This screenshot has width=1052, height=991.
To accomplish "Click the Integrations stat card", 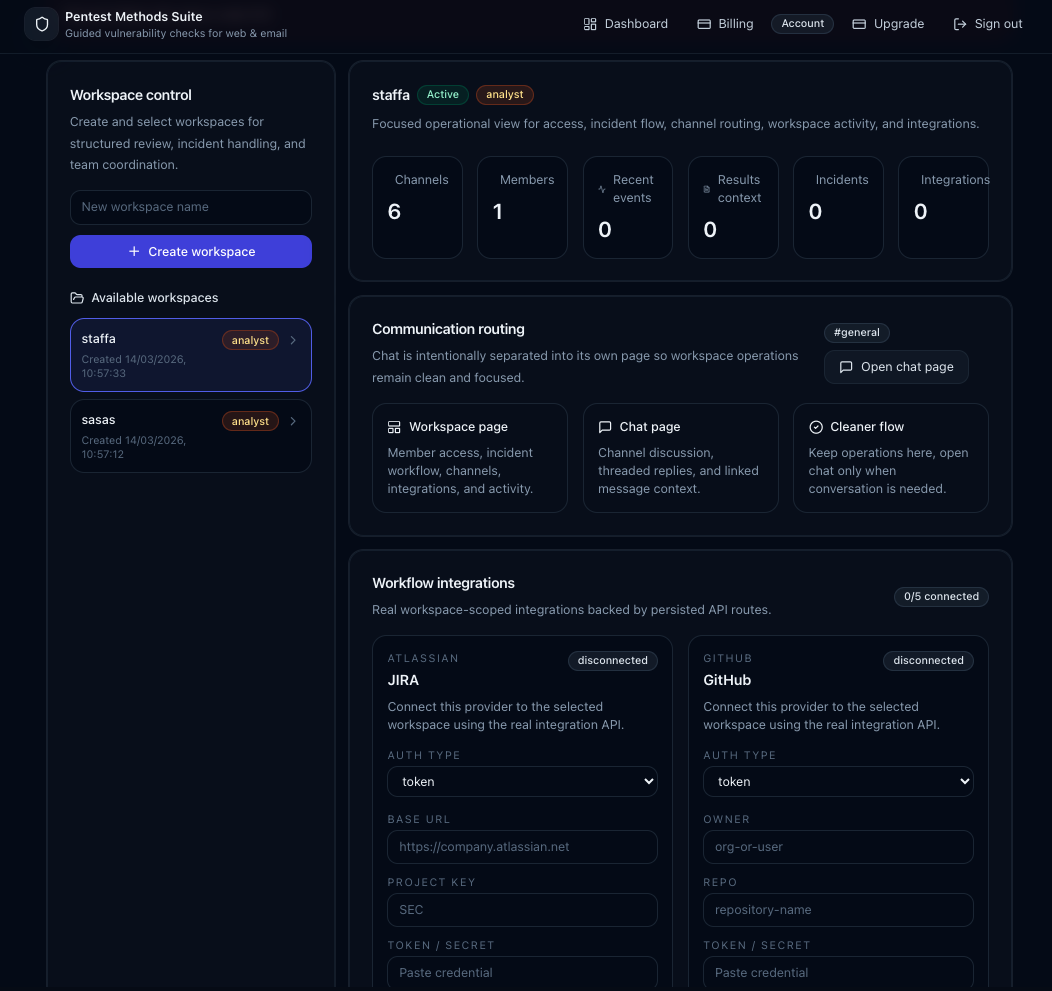I will 943,207.
